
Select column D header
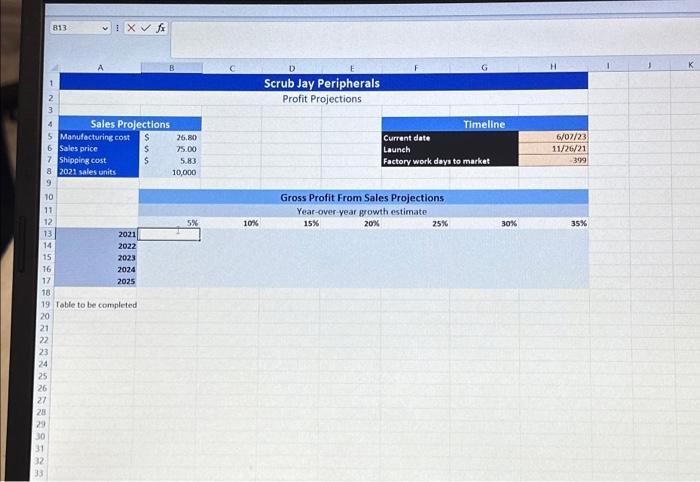pos(292,68)
